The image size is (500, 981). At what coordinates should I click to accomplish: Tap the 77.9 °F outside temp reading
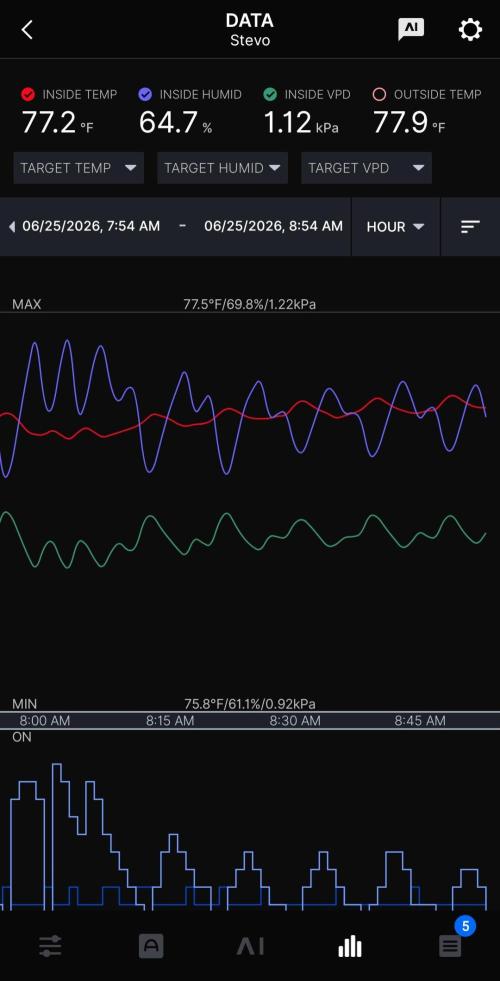pyautogui.click(x=409, y=123)
